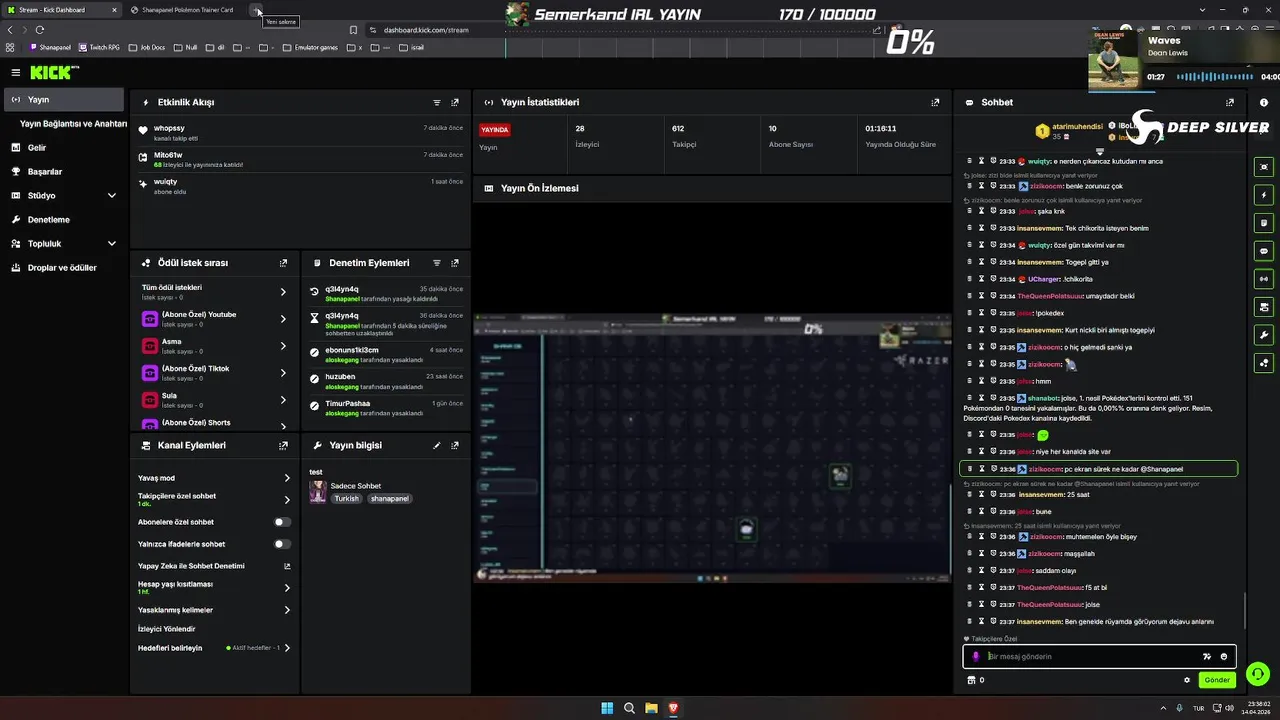Pop out the Etkinlik Akışı panel
Image resolution: width=1280 pixels, height=720 pixels.
tap(455, 102)
